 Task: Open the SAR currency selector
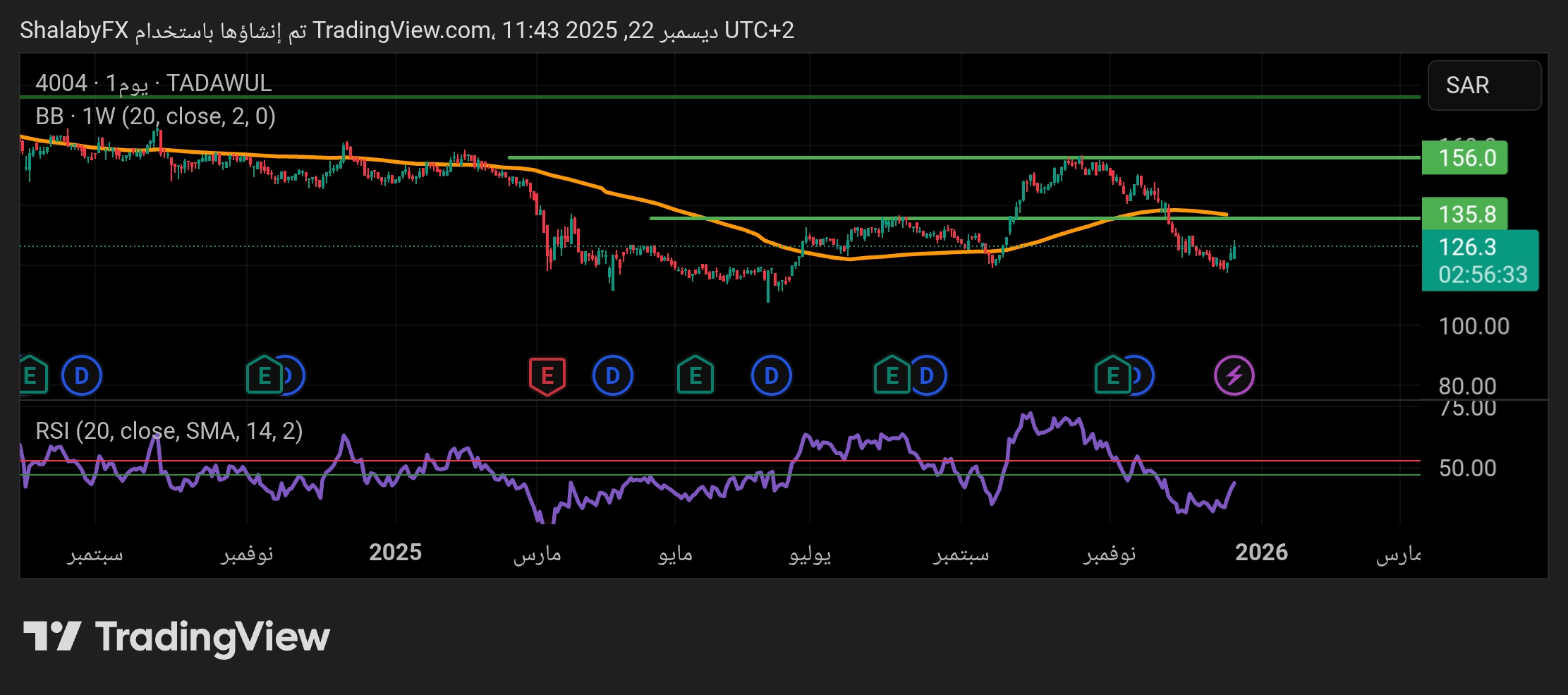click(1484, 85)
